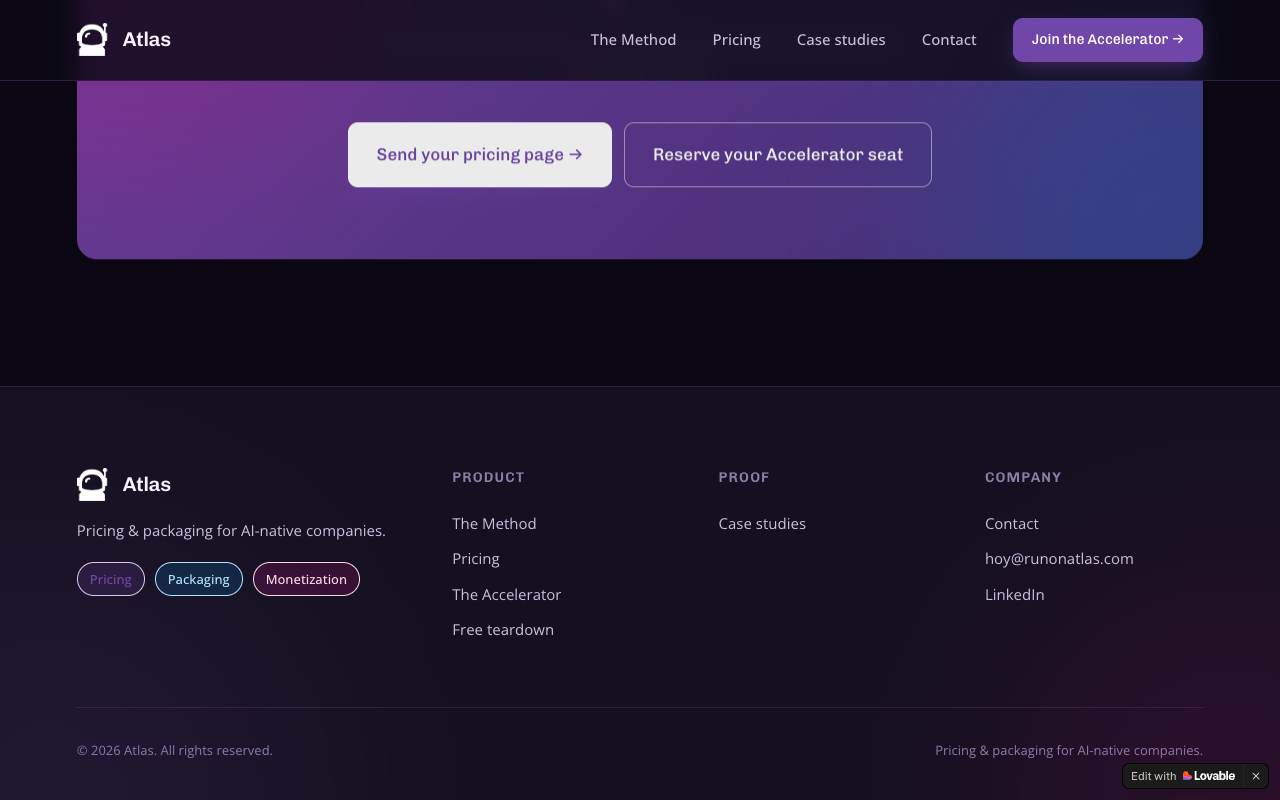This screenshot has height=800, width=1280.
Task: Click the hoy@runonatlas.com email link
Action: point(1059,559)
